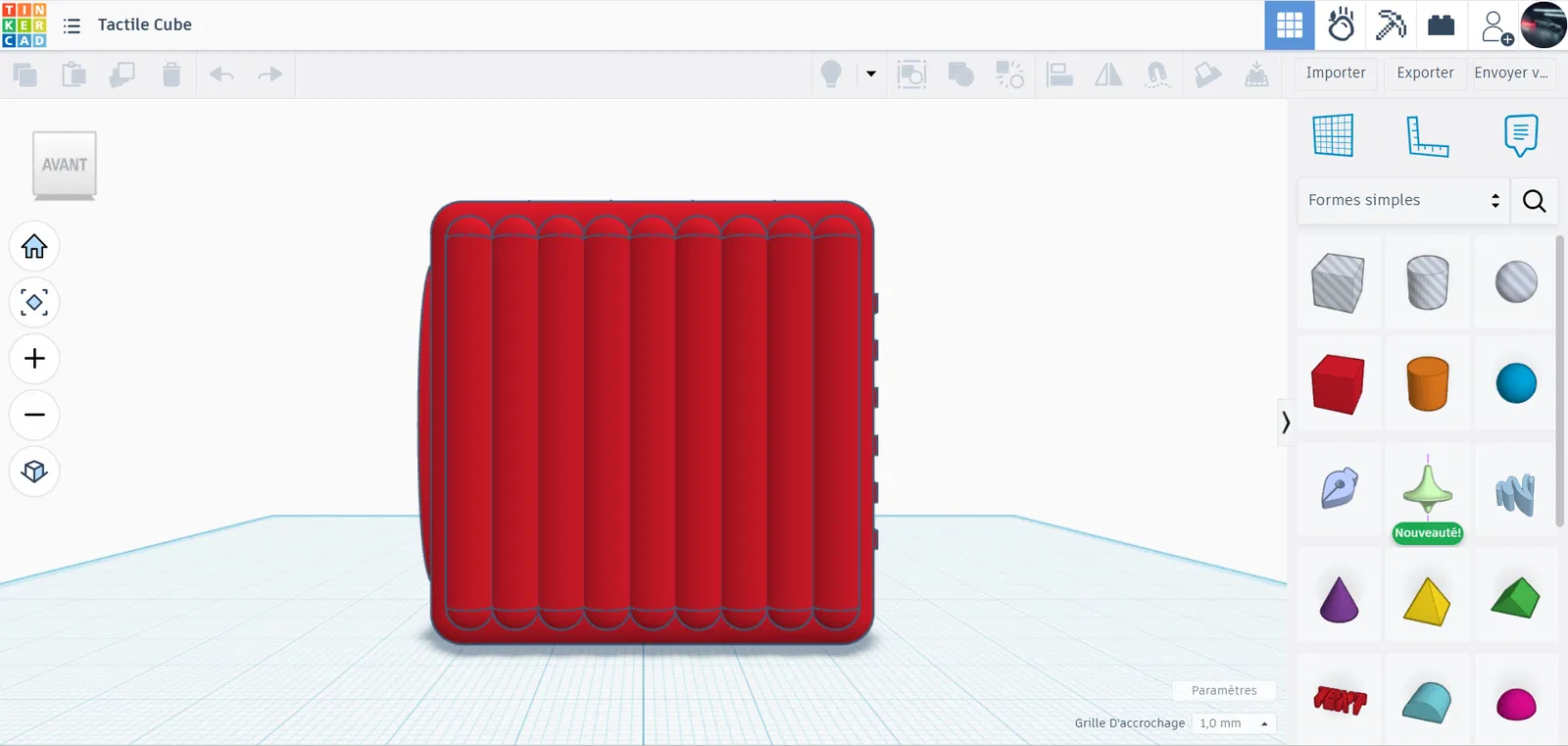
Task: Collapse the shapes panel with chevron
Action: pos(1286,423)
